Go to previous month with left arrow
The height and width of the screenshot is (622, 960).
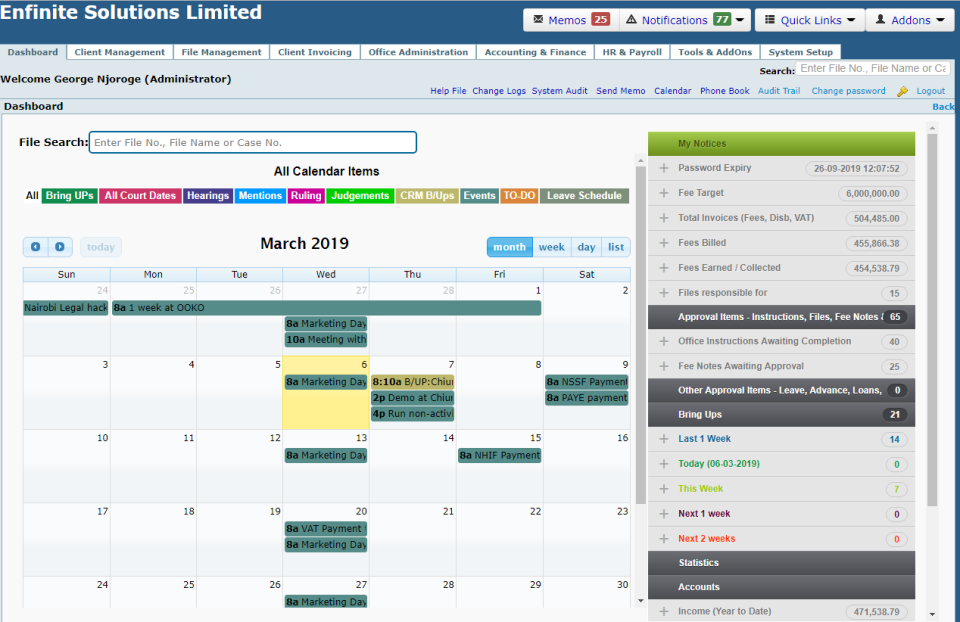tap(36, 246)
